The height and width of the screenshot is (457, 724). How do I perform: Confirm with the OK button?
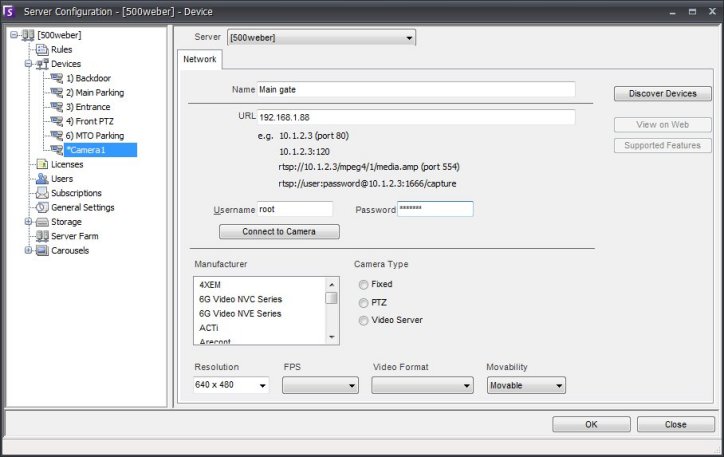(591, 425)
